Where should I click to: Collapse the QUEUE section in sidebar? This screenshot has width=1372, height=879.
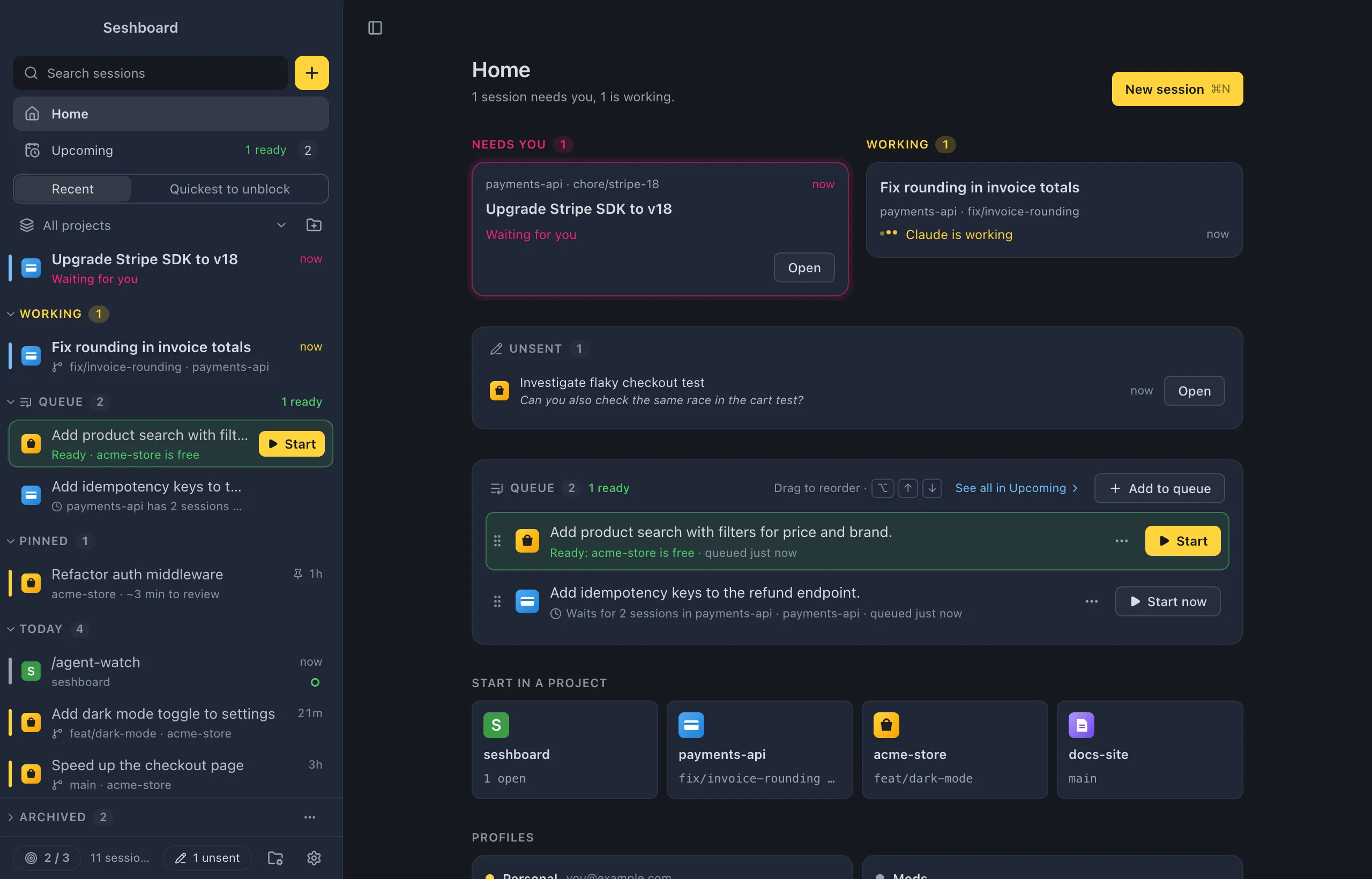[x=11, y=402]
